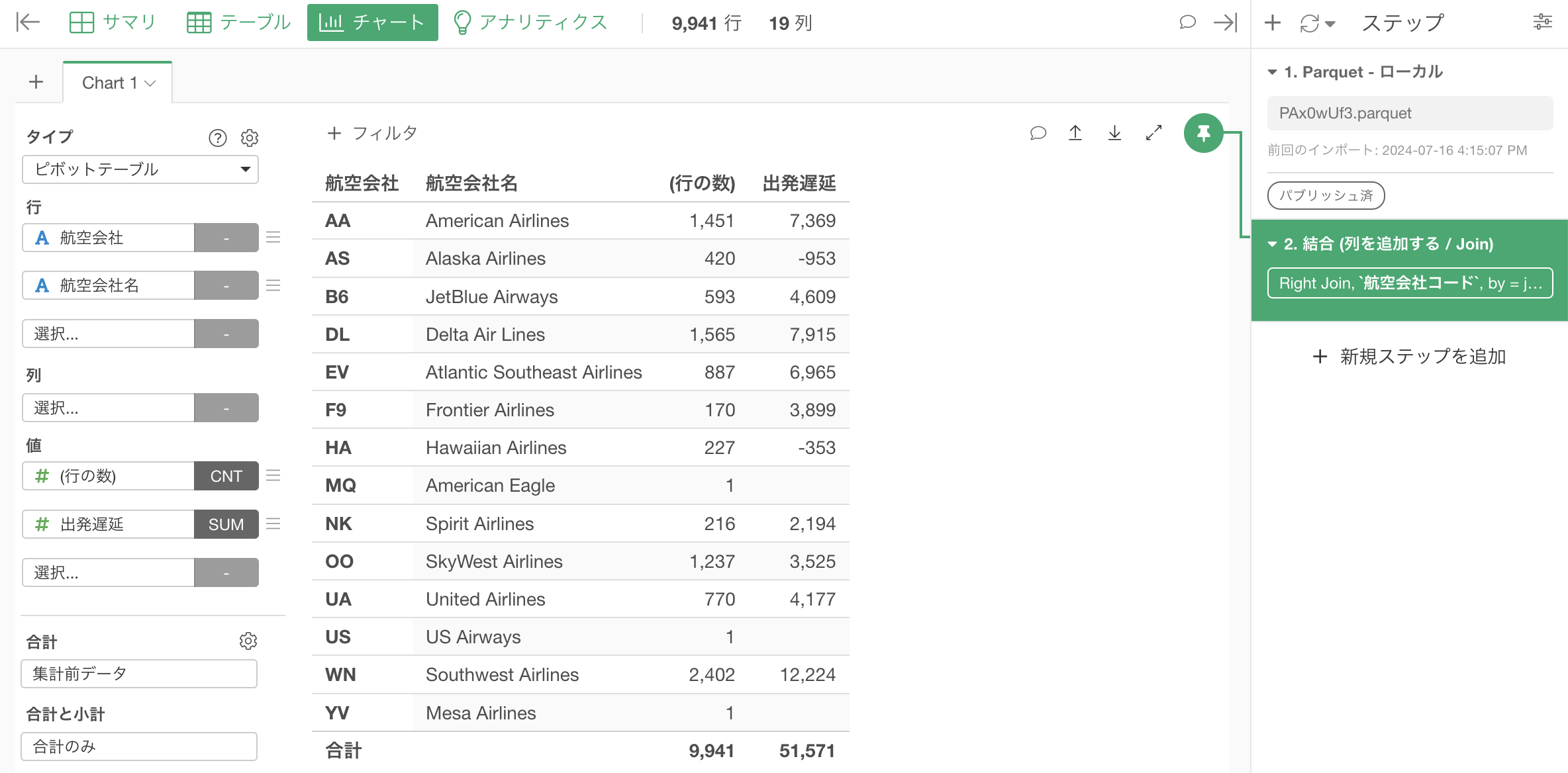1568x773 pixels.
Task: Select the チャート view tab
Action: click(372, 23)
